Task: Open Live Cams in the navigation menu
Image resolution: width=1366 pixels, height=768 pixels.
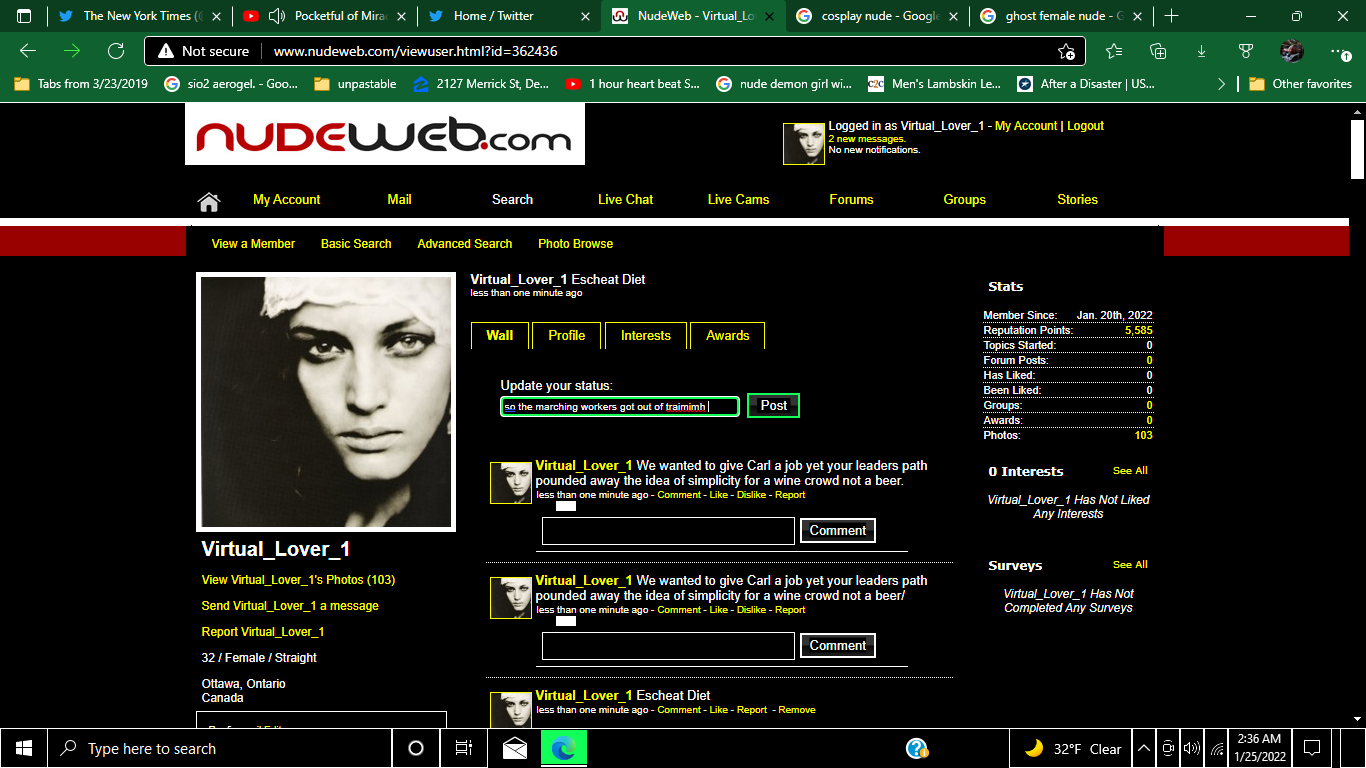Action: pos(738,199)
